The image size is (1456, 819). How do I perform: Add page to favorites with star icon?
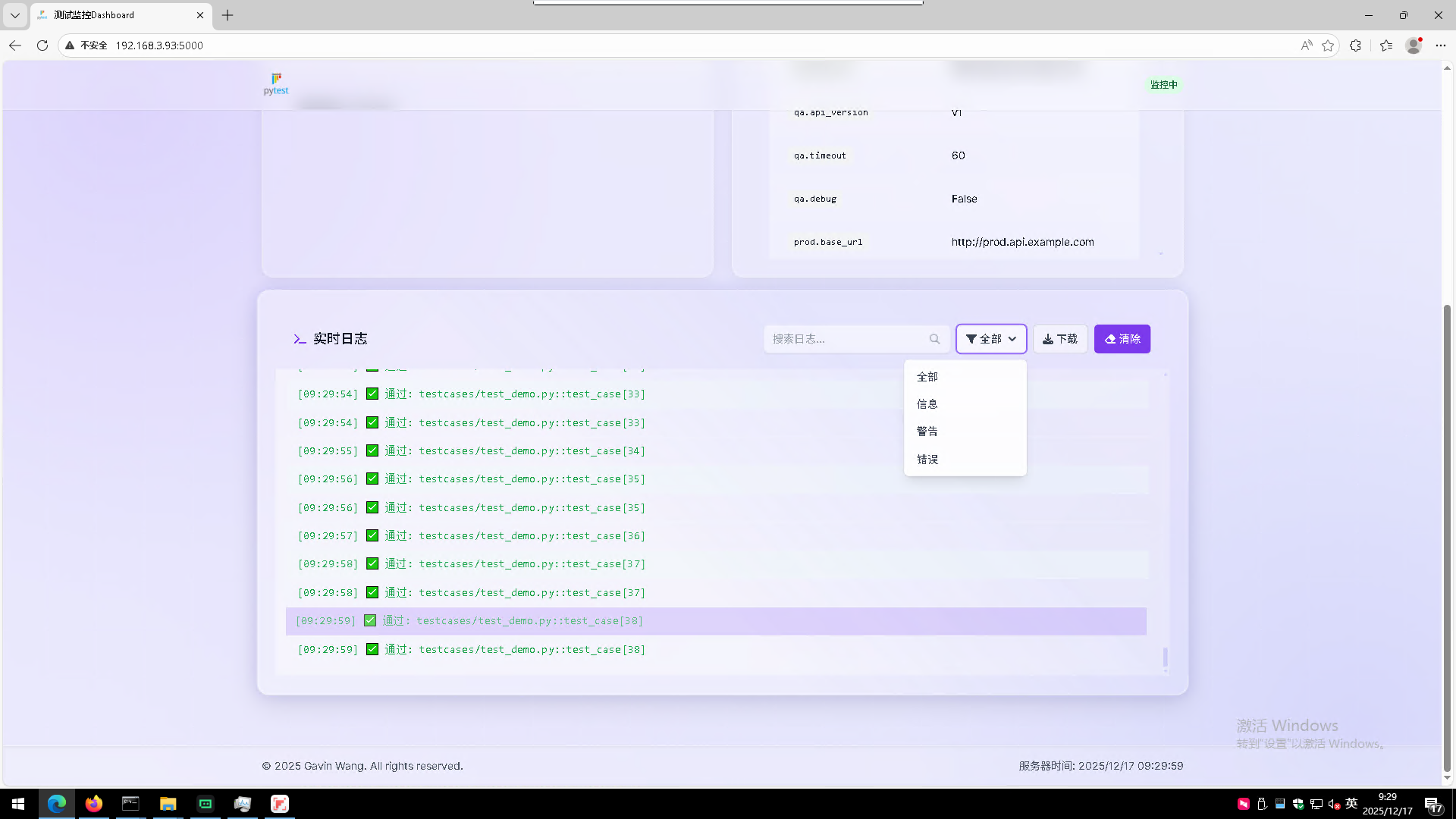click(1328, 45)
